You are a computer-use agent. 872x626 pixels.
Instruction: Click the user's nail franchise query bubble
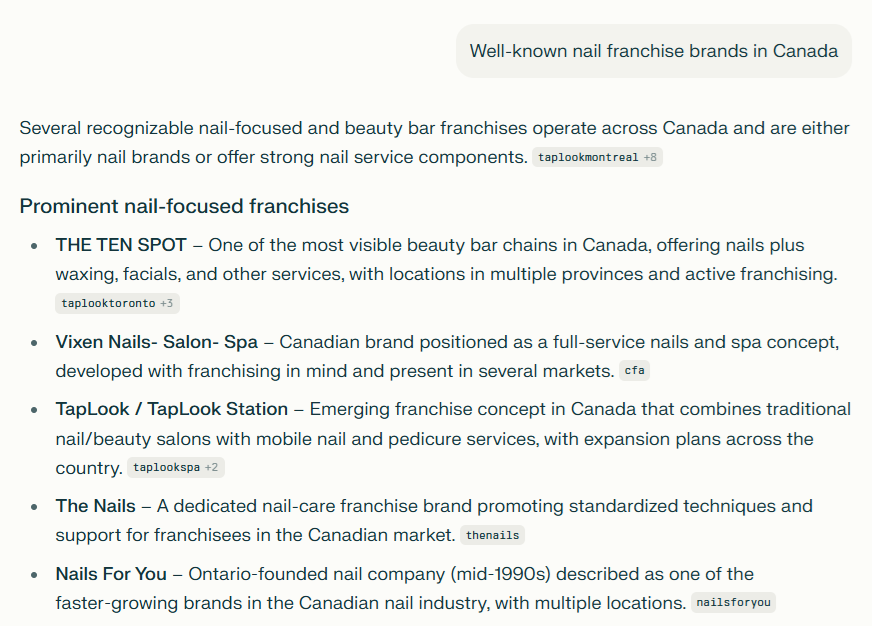(653, 51)
